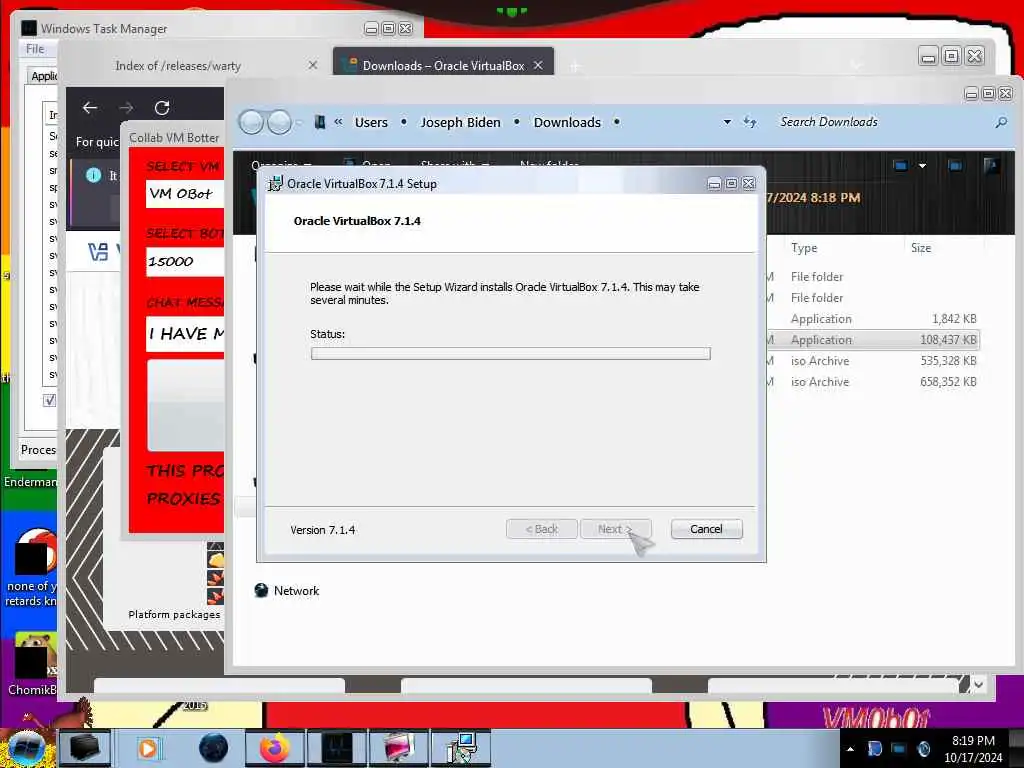Open a new browser tab with plus button
Image resolution: width=1024 pixels, height=768 pixels.
(x=575, y=66)
